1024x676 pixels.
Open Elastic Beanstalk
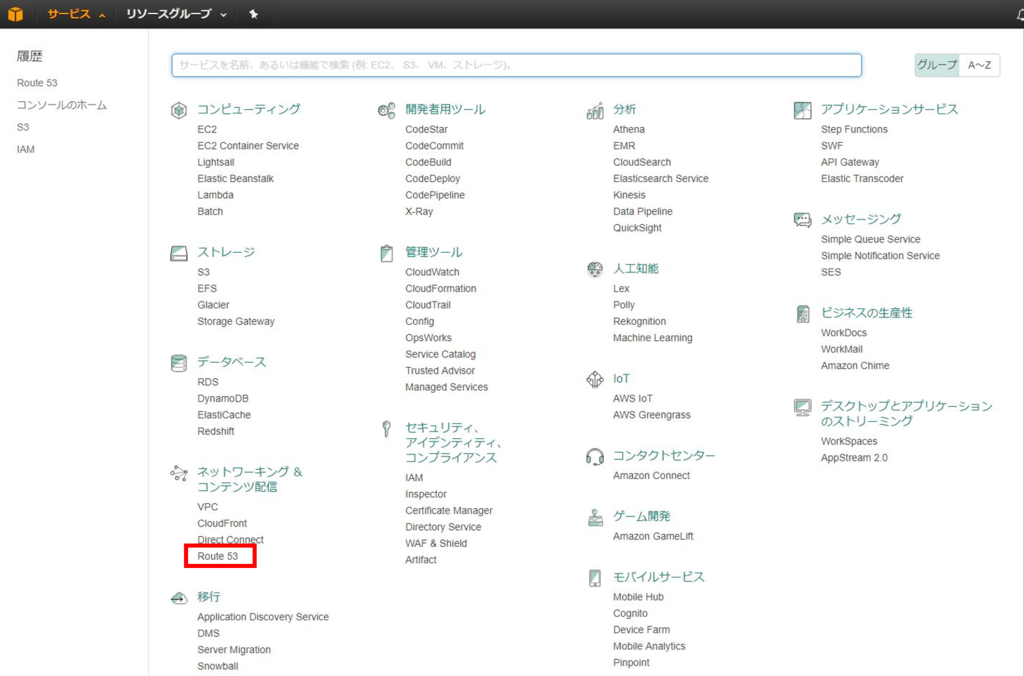pyautogui.click(x=235, y=178)
